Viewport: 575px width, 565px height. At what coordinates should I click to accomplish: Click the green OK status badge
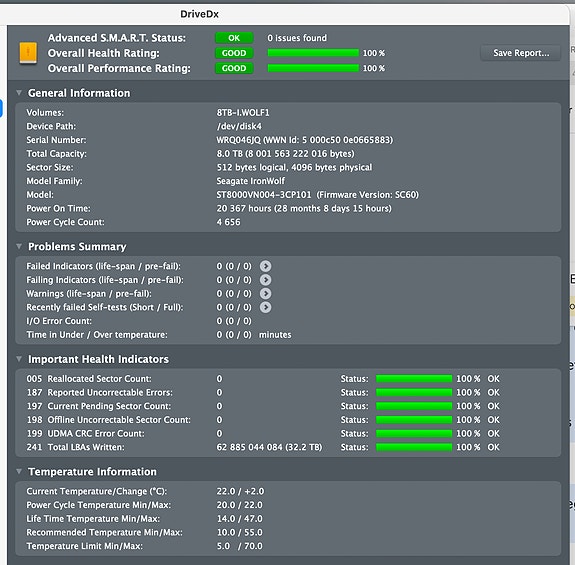(x=234, y=38)
